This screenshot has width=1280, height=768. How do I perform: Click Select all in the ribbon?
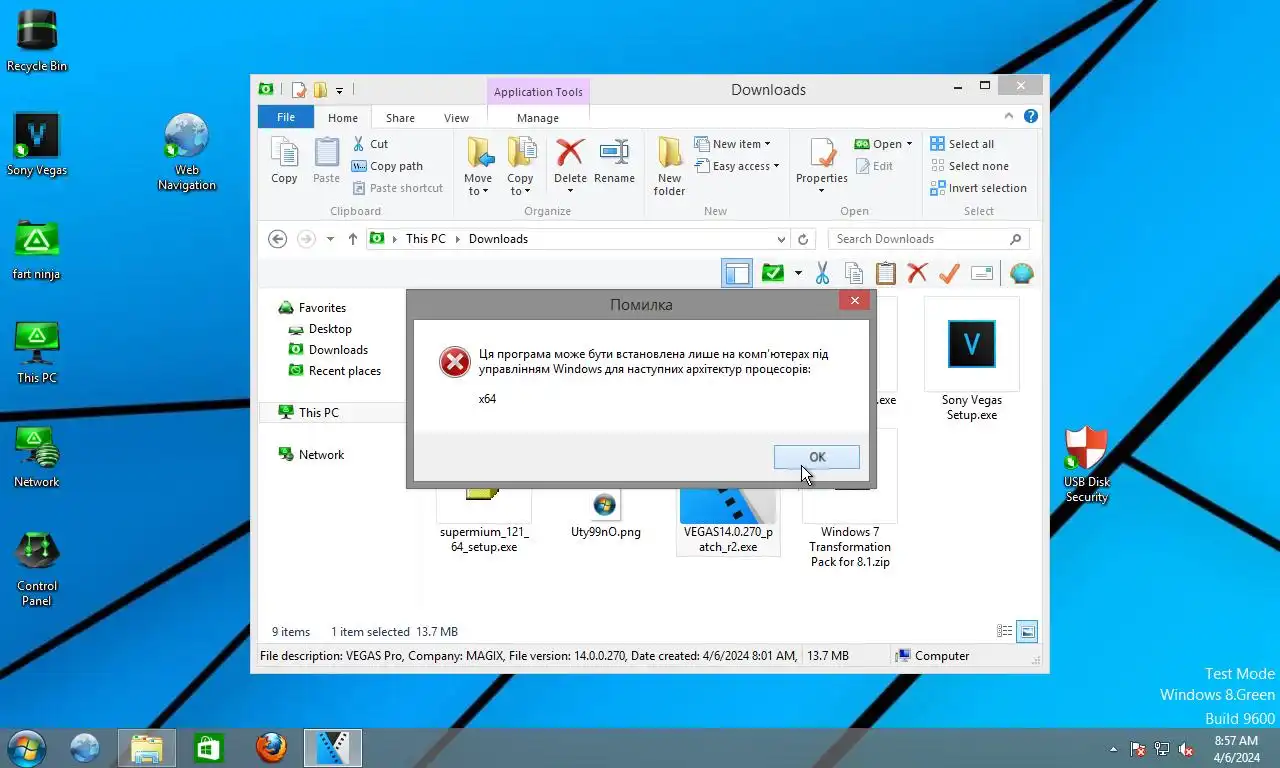[962, 144]
